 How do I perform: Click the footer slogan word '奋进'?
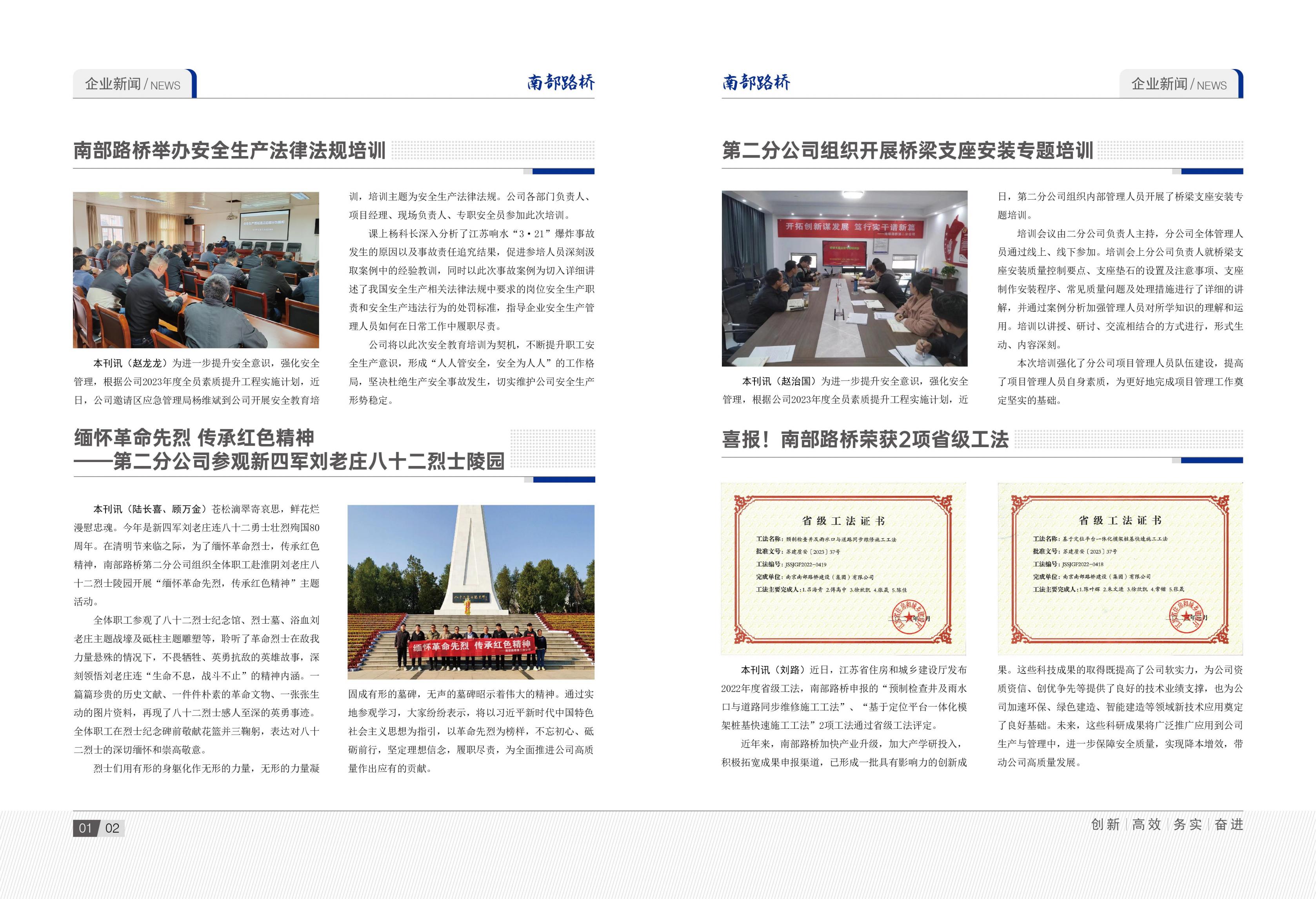coord(1229,825)
